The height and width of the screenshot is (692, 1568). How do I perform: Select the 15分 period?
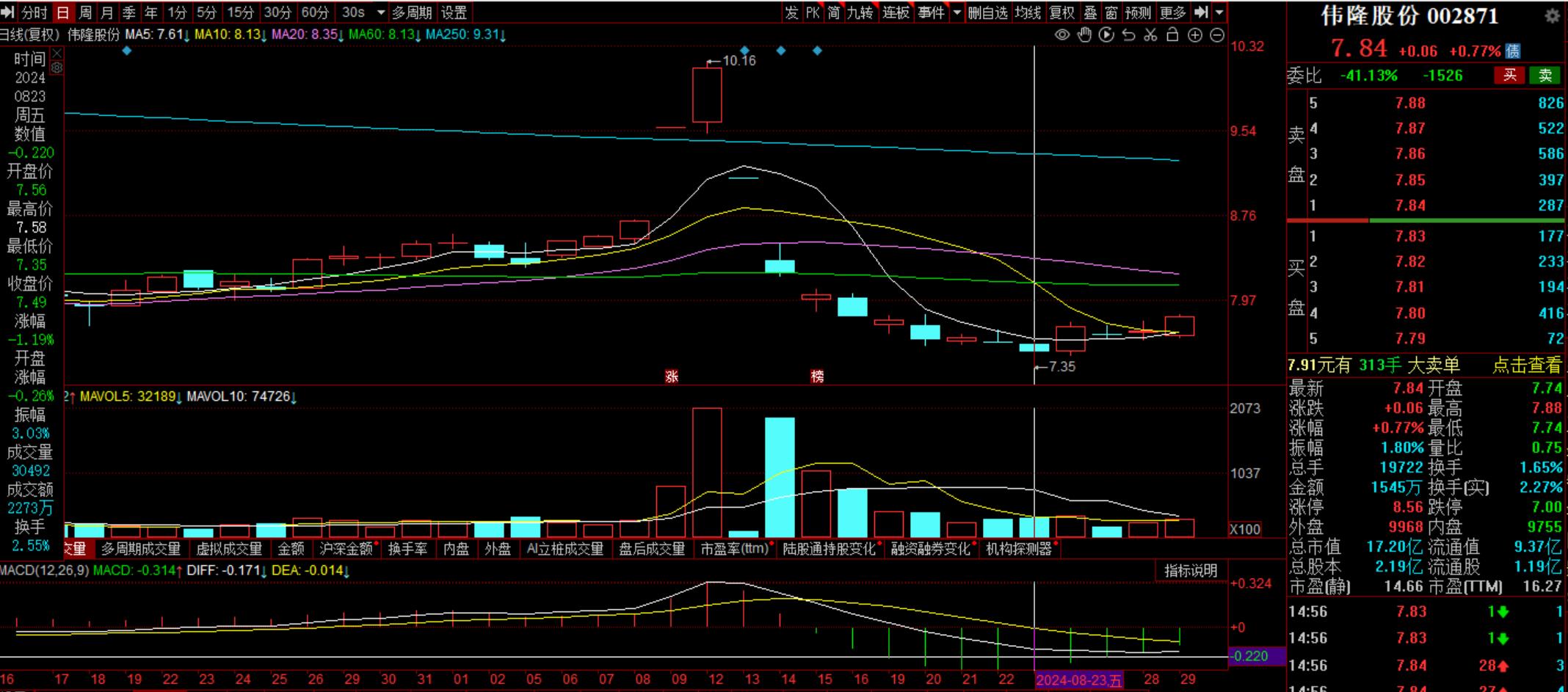(240, 12)
